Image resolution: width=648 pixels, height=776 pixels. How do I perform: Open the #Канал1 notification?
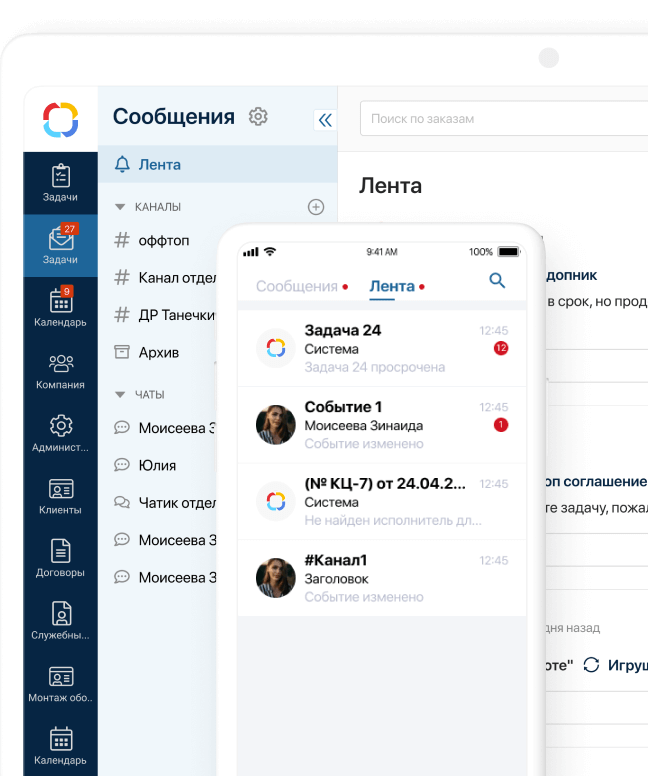tap(382, 578)
